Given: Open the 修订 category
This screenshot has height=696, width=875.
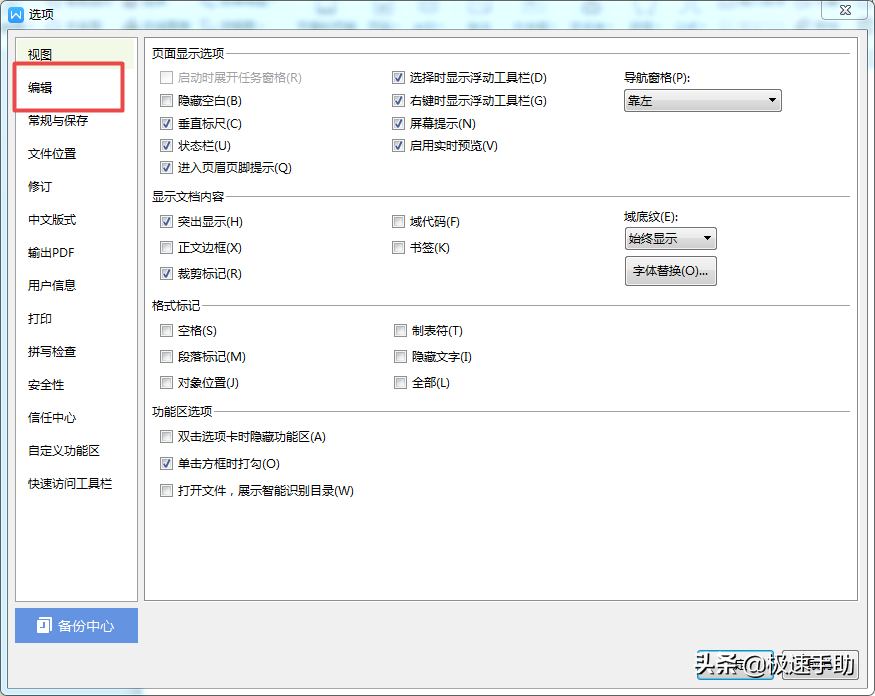Looking at the screenshot, I should [40, 186].
